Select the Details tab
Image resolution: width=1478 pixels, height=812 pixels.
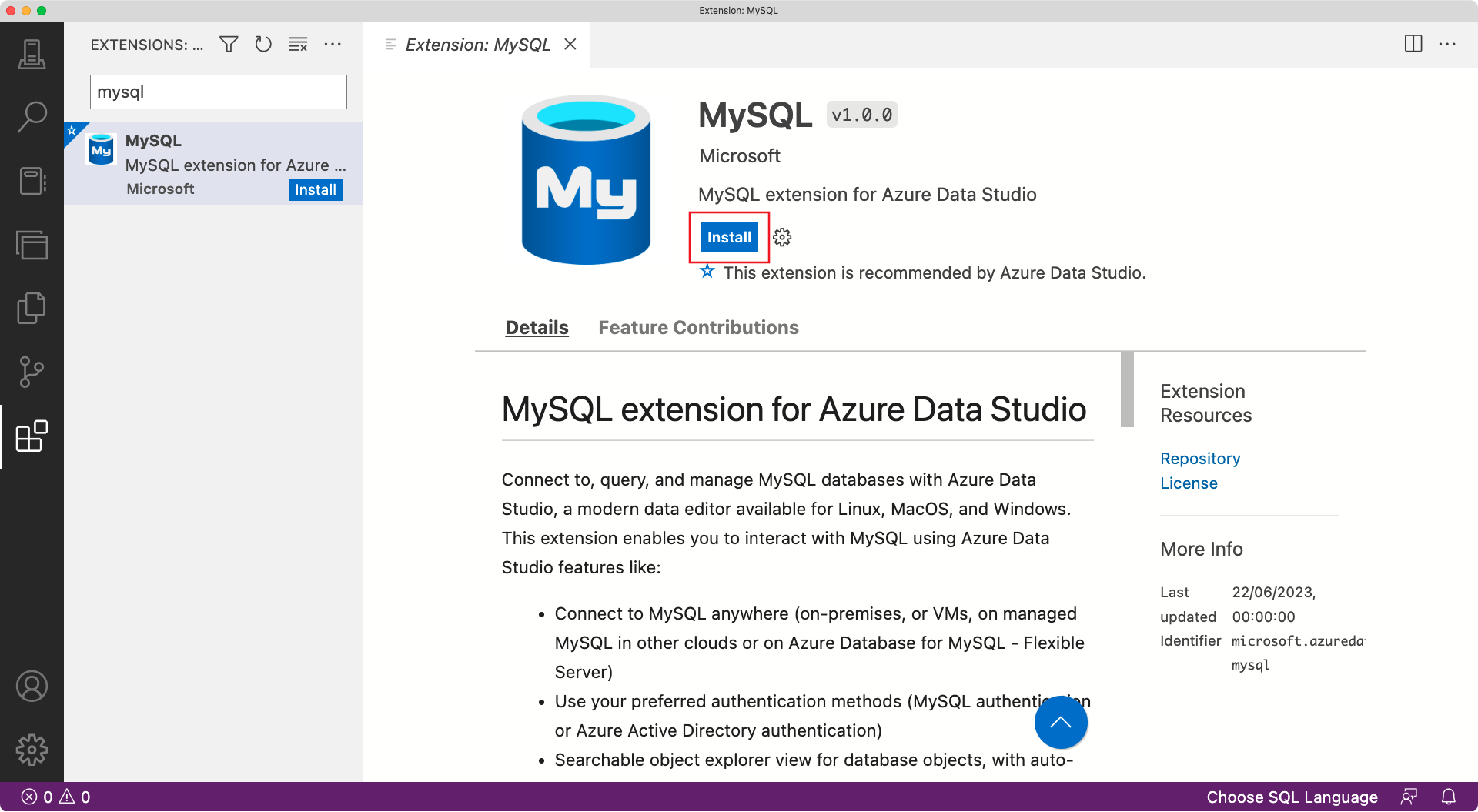[537, 327]
